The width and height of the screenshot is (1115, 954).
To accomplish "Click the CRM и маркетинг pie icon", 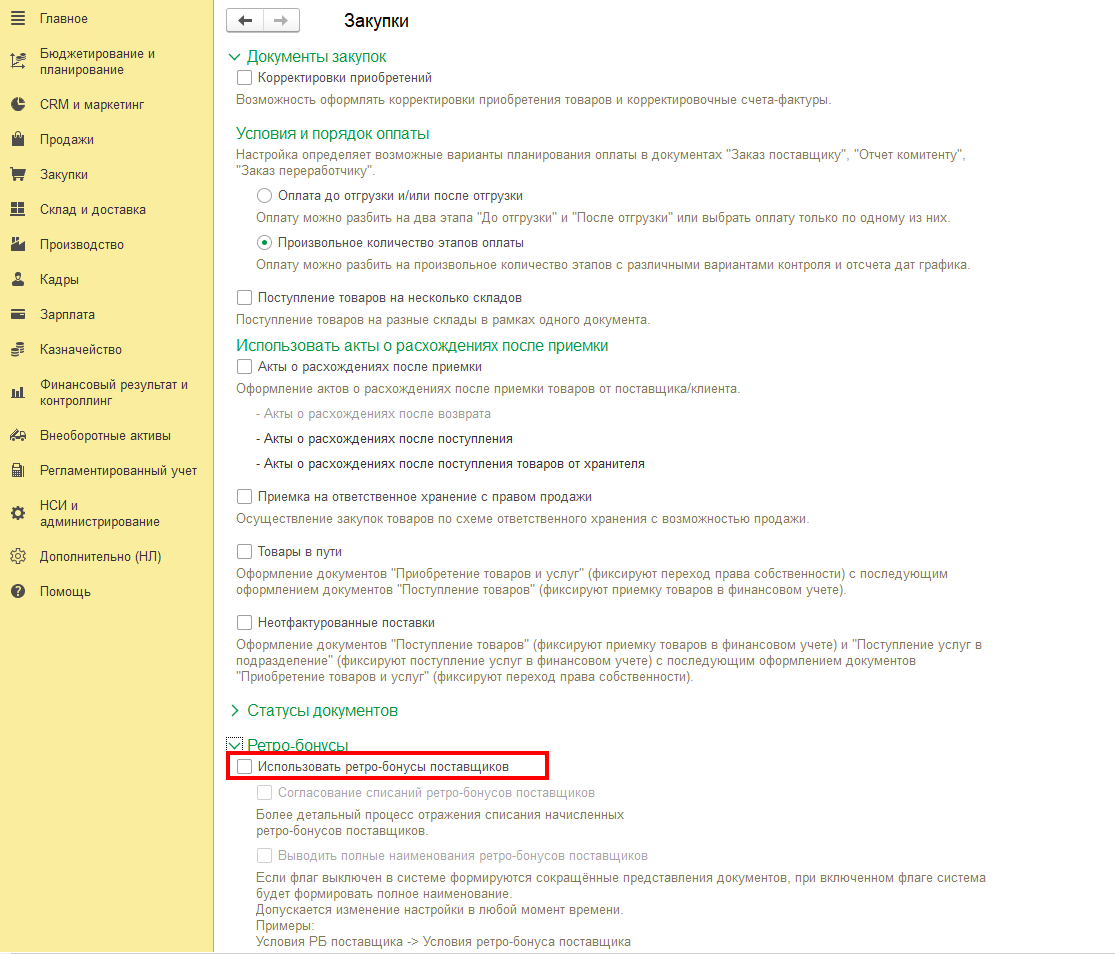I will (18, 104).
